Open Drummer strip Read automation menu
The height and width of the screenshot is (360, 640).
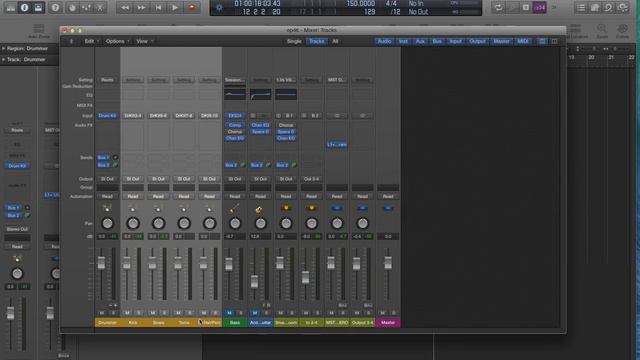click(x=107, y=197)
